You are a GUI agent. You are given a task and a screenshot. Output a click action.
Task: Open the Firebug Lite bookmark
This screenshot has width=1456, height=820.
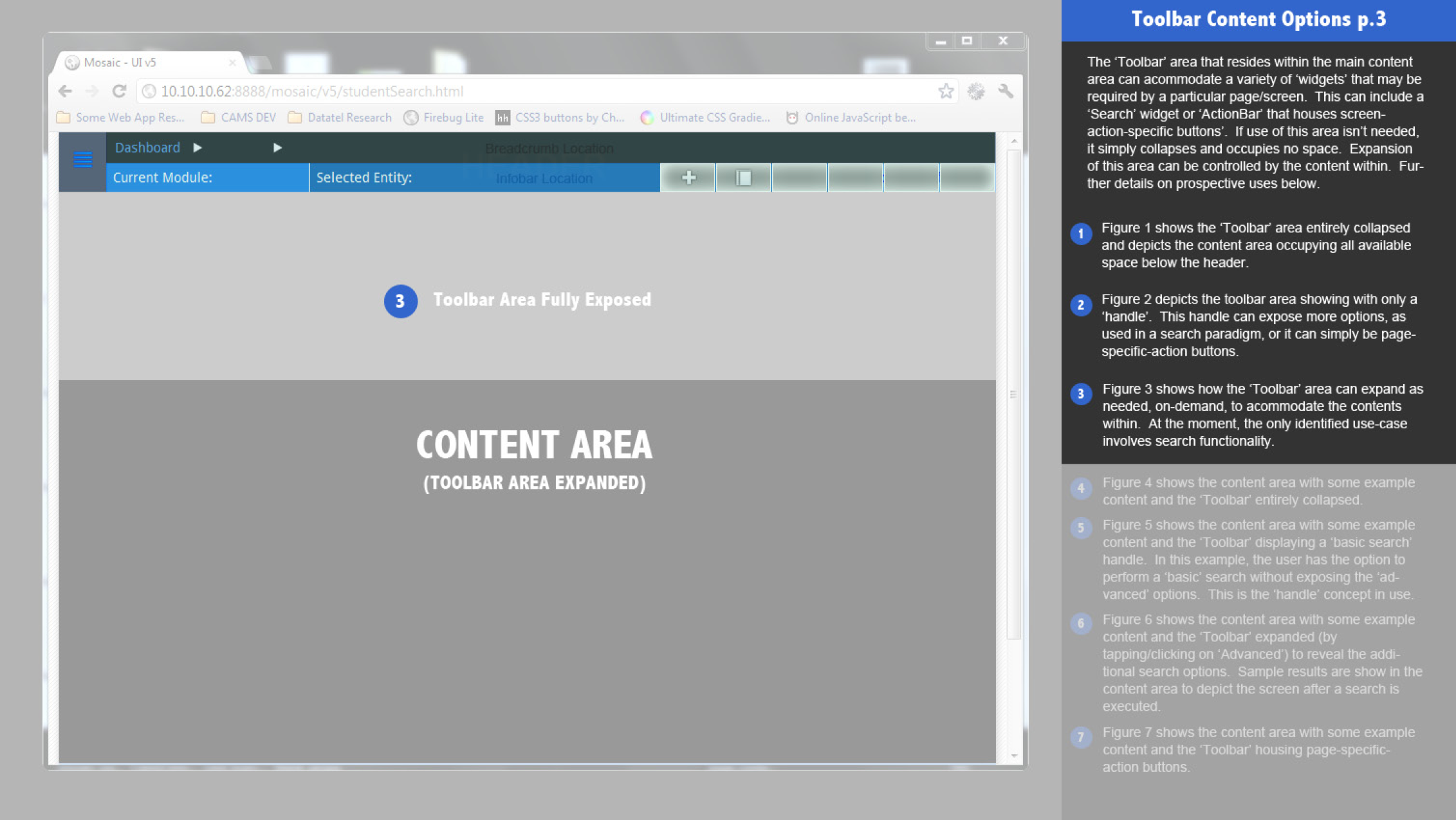[x=444, y=118]
